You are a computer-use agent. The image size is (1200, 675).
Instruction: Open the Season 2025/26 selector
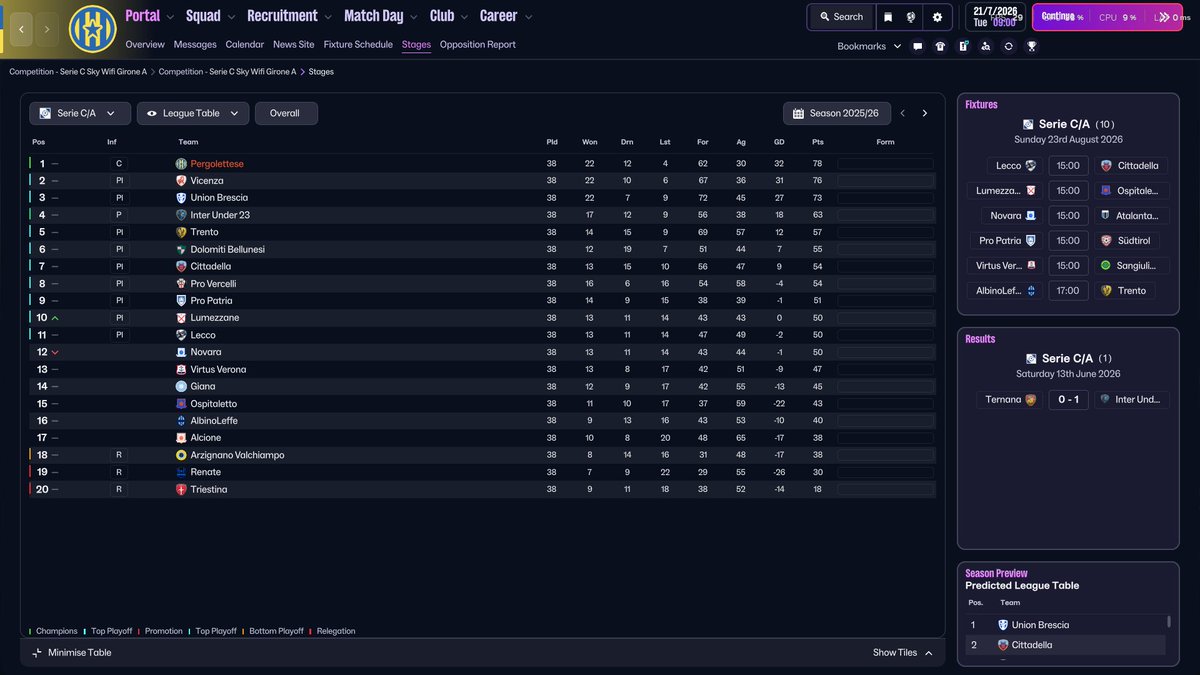tap(837, 114)
